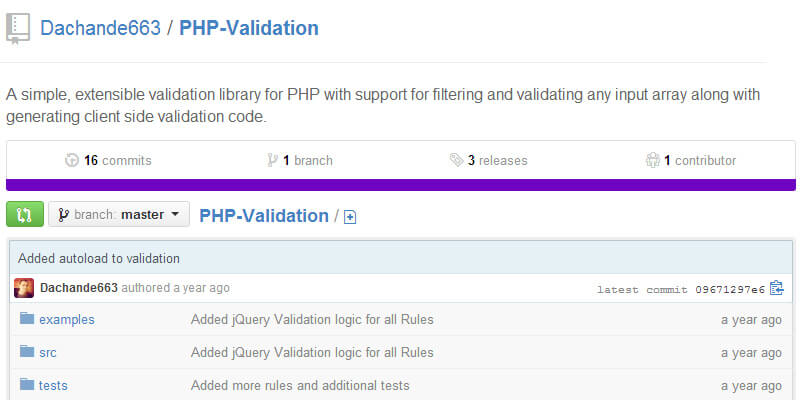This screenshot has height=400, width=800.
Task: Click the PHP-Validation repo title link
Action: [249, 28]
